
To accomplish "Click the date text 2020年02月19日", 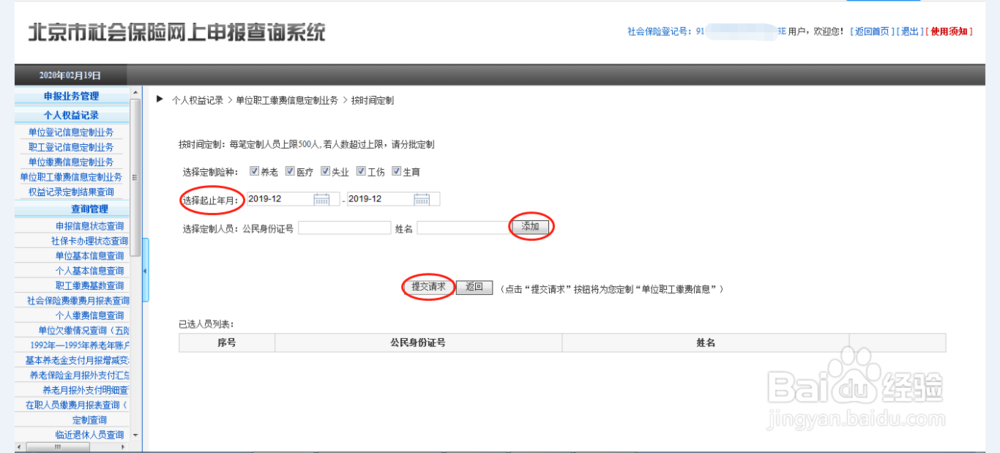I will (70, 75).
